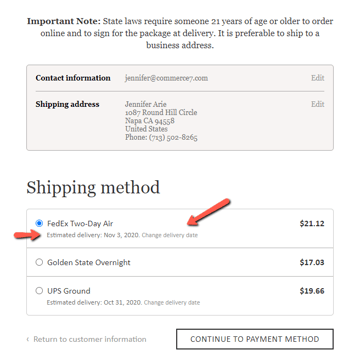Click the $21.12 shipping price
Image resolution: width=360 pixels, height=361 pixels.
(312, 223)
